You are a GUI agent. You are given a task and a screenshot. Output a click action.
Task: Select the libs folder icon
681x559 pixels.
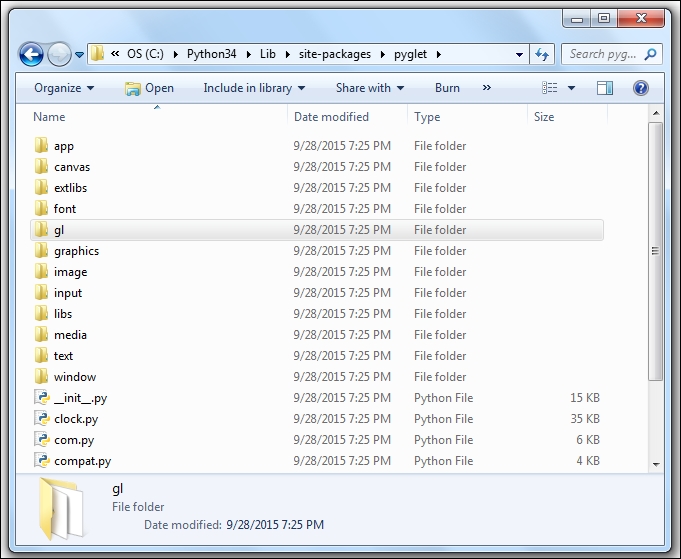41,313
